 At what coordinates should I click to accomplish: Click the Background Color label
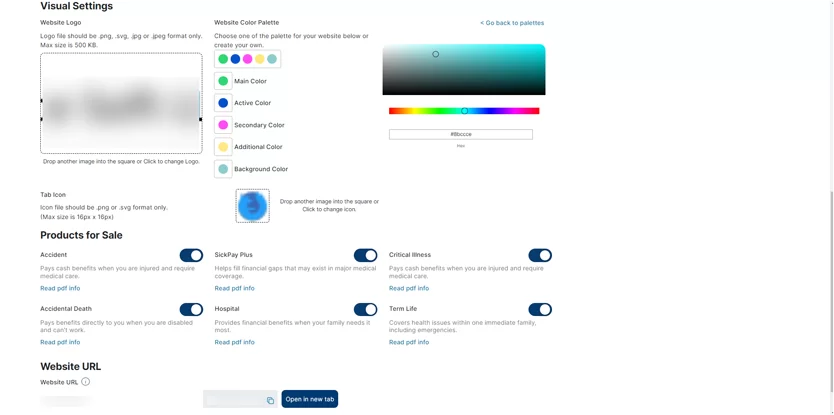(261, 169)
